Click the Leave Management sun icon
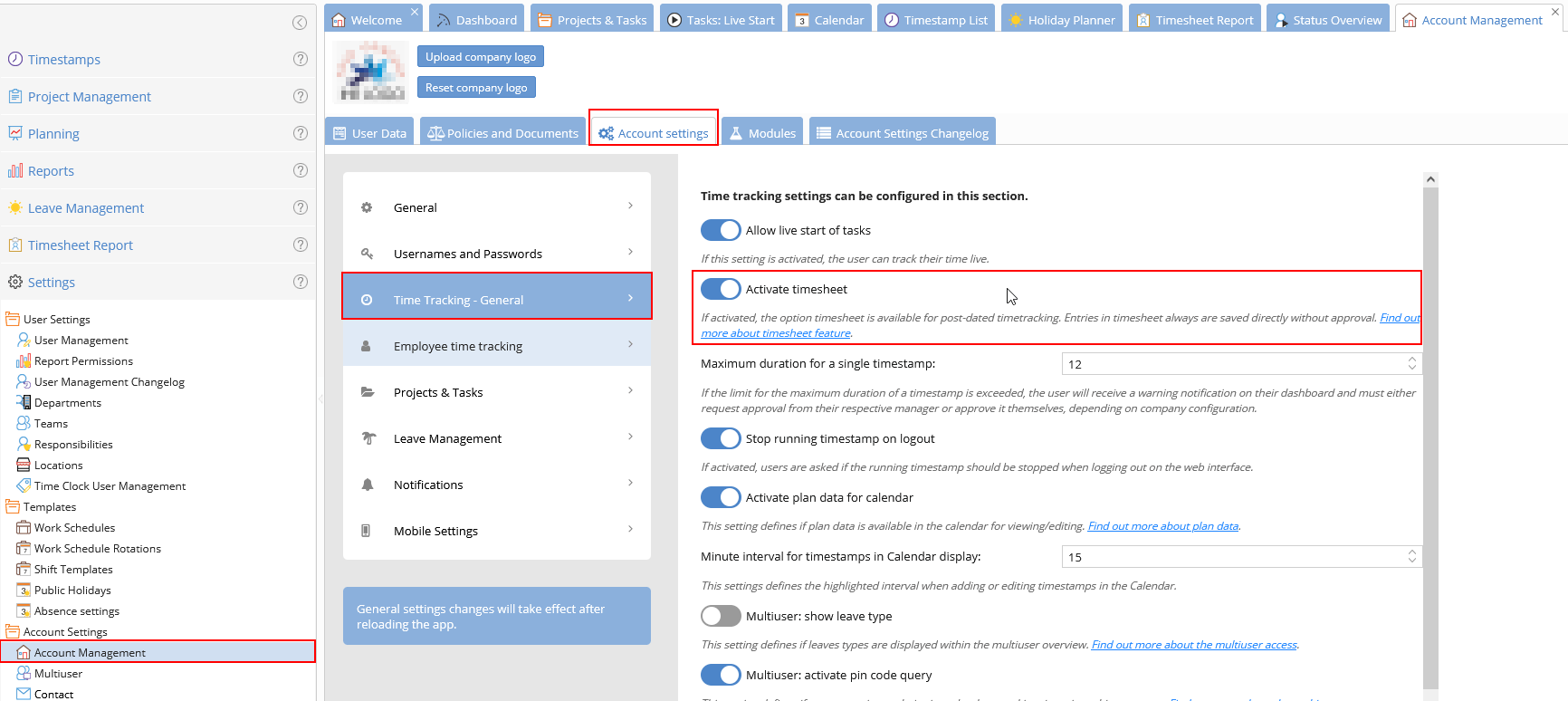The height and width of the screenshot is (701, 1568). [15, 208]
